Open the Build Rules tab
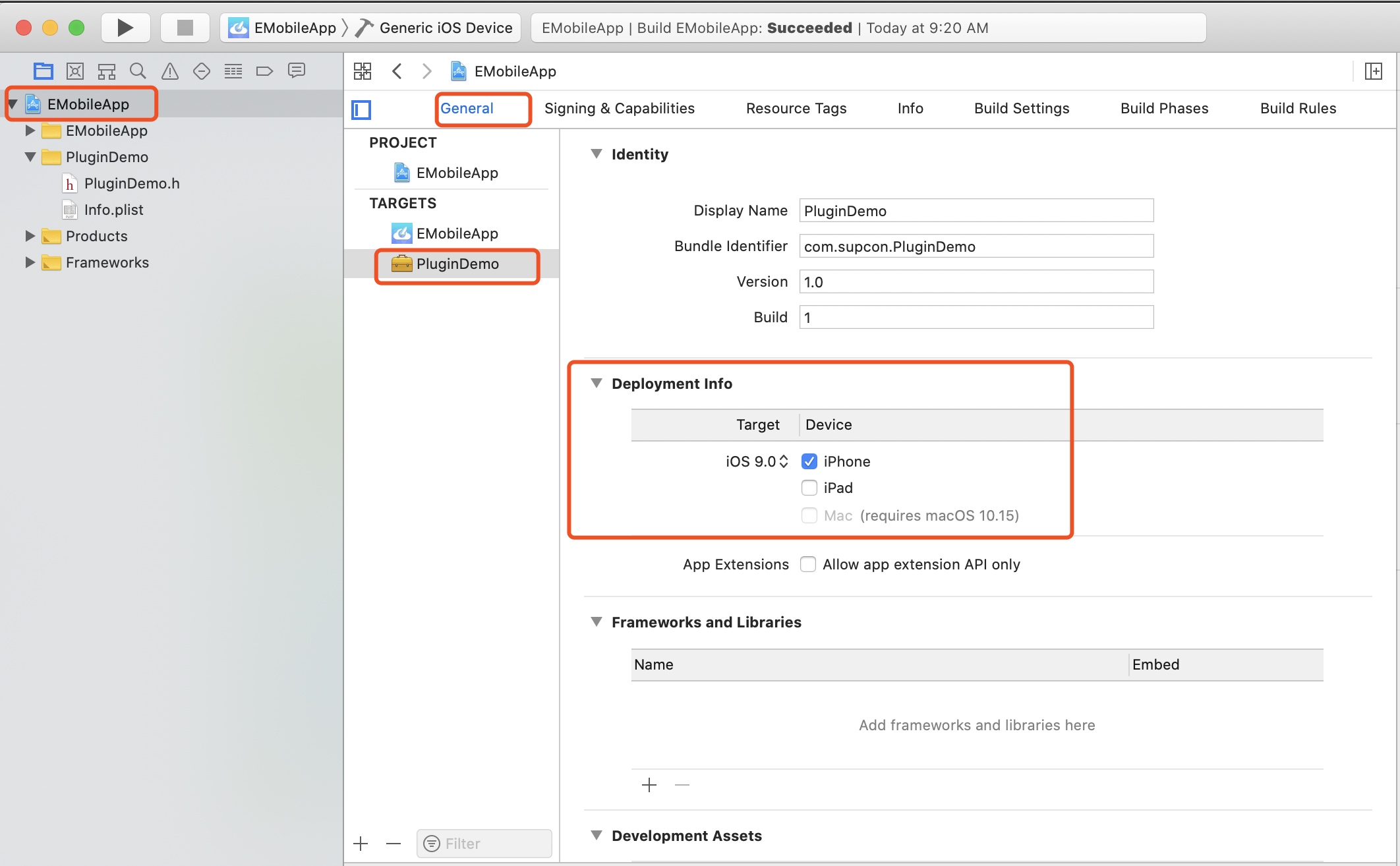This screenshot has height=866, width=1400. 1298,109
